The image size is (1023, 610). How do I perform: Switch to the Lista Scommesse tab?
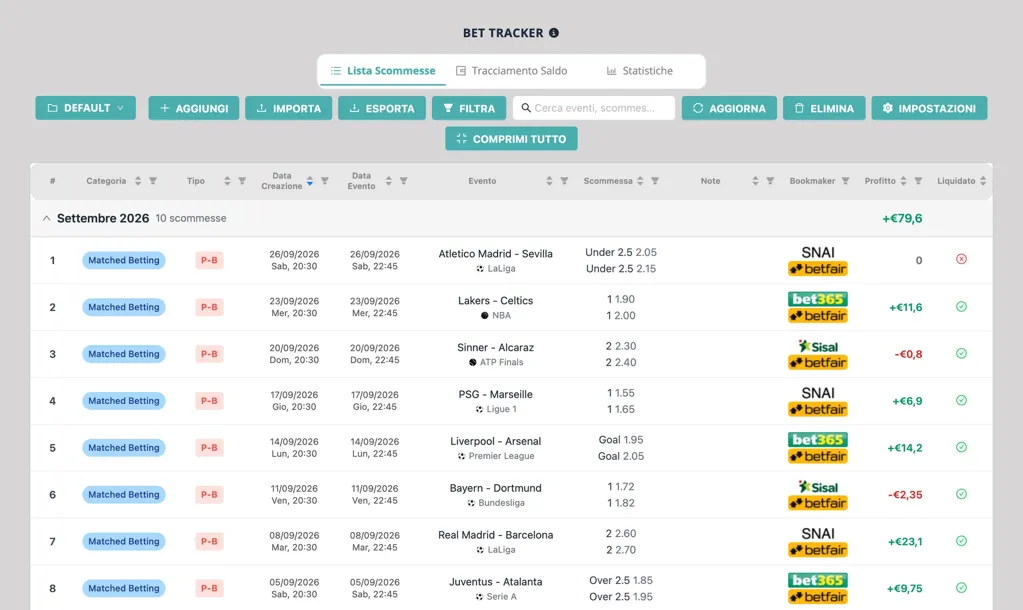383,70
